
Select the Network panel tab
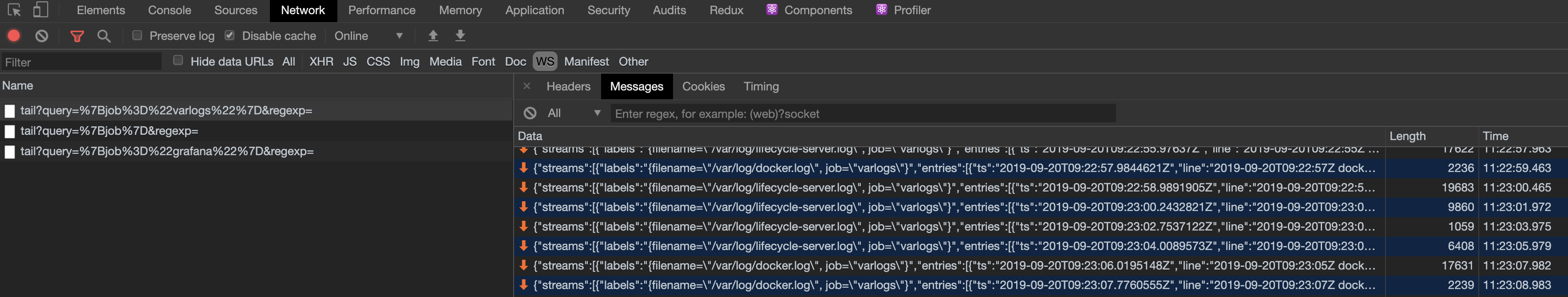[x=302, y=10]
